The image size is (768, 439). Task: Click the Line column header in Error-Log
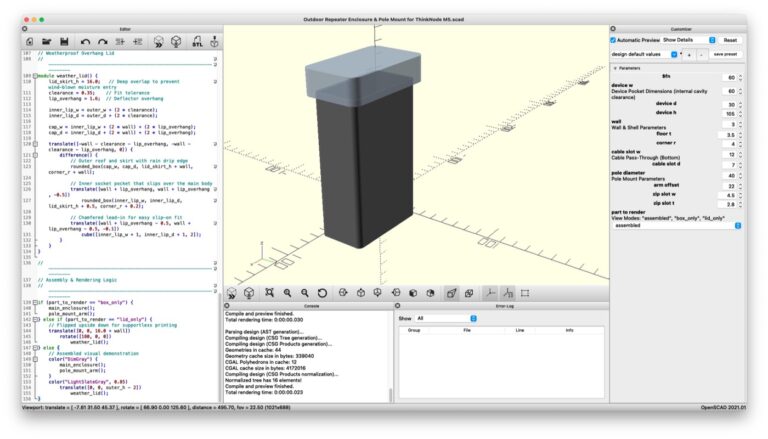[520, 330]
